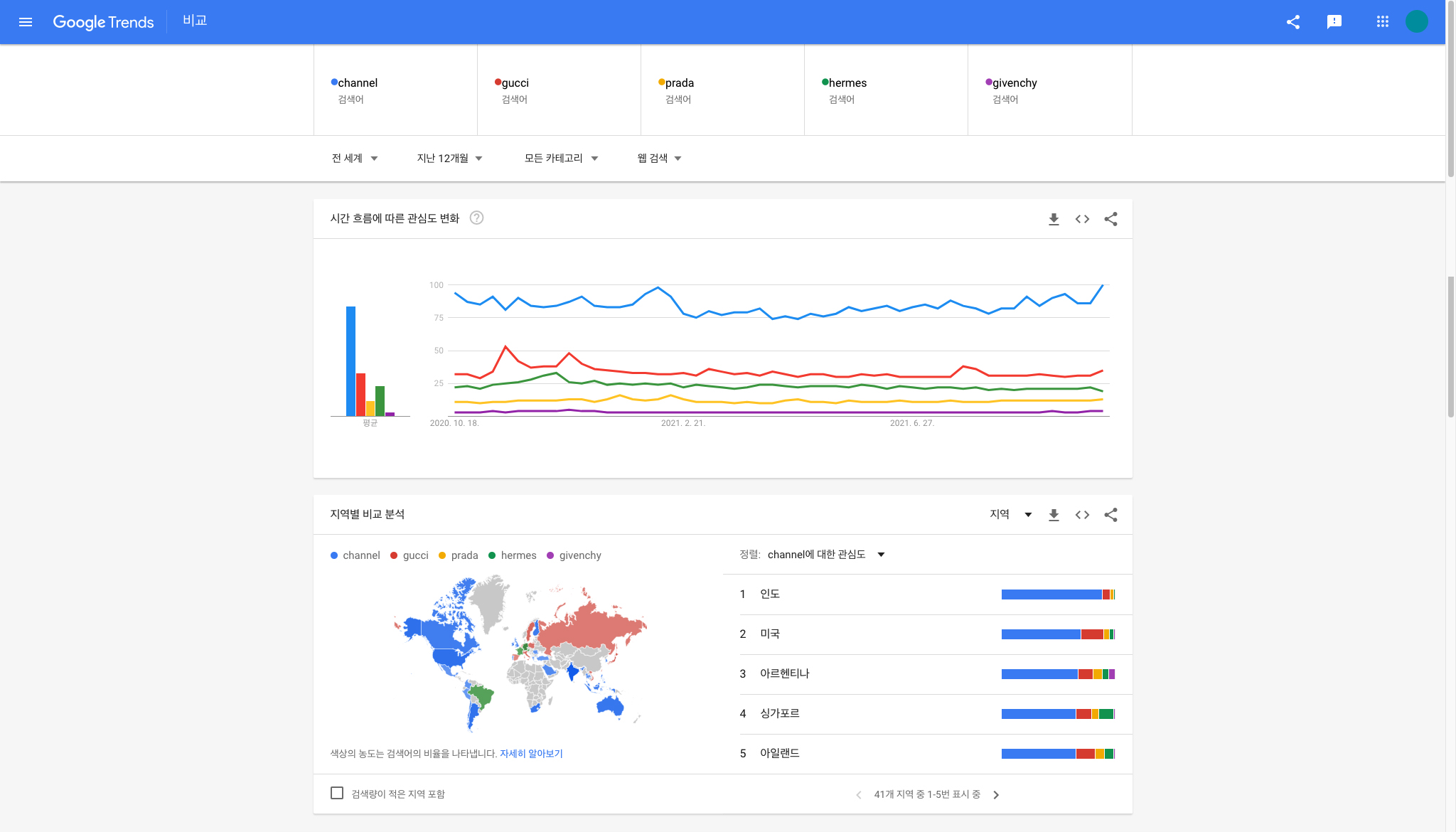
Task: Click givenchy legend entry above map
Action: (574, 555)
